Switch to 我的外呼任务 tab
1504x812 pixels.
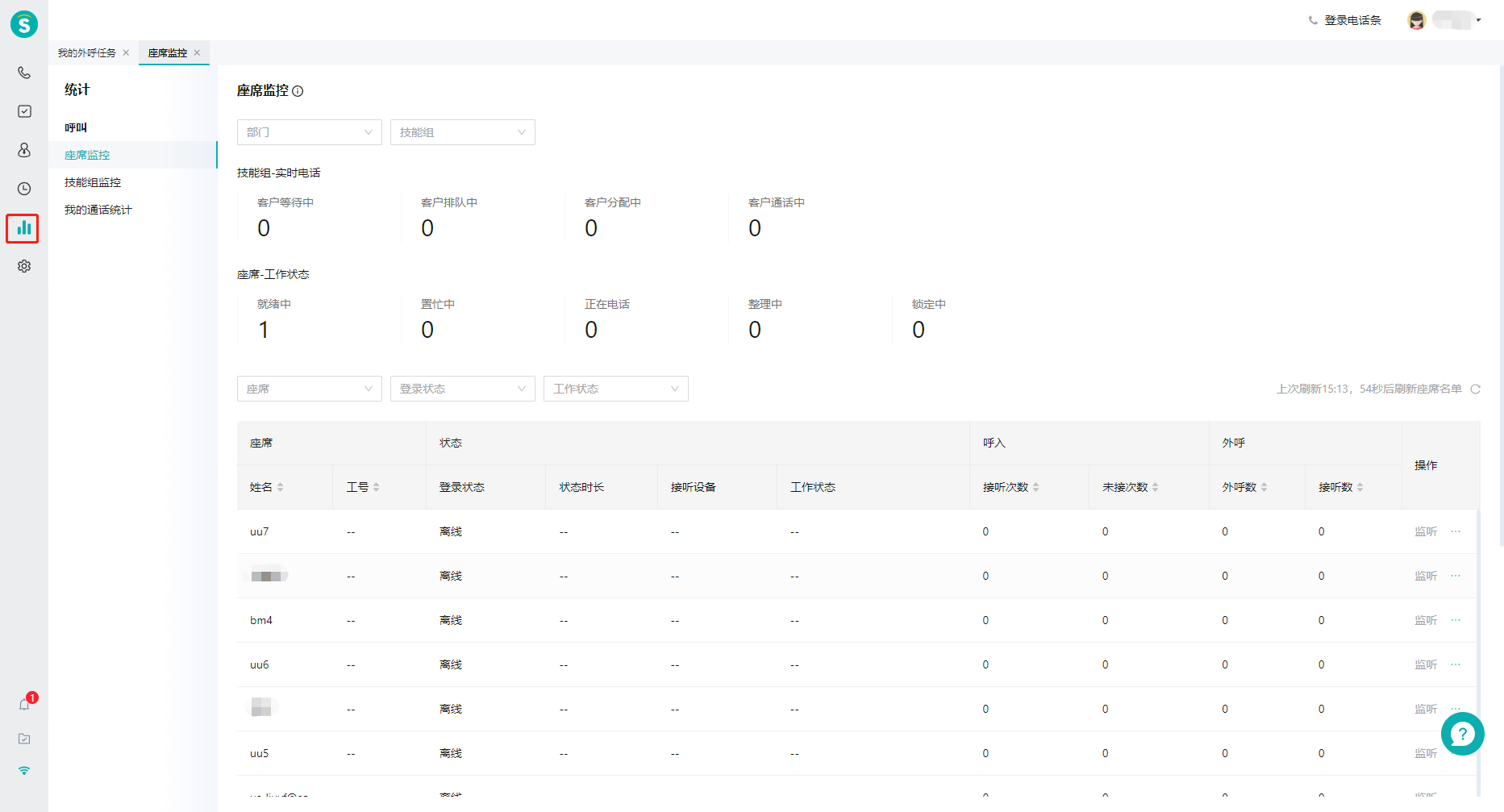coord(87,53)
